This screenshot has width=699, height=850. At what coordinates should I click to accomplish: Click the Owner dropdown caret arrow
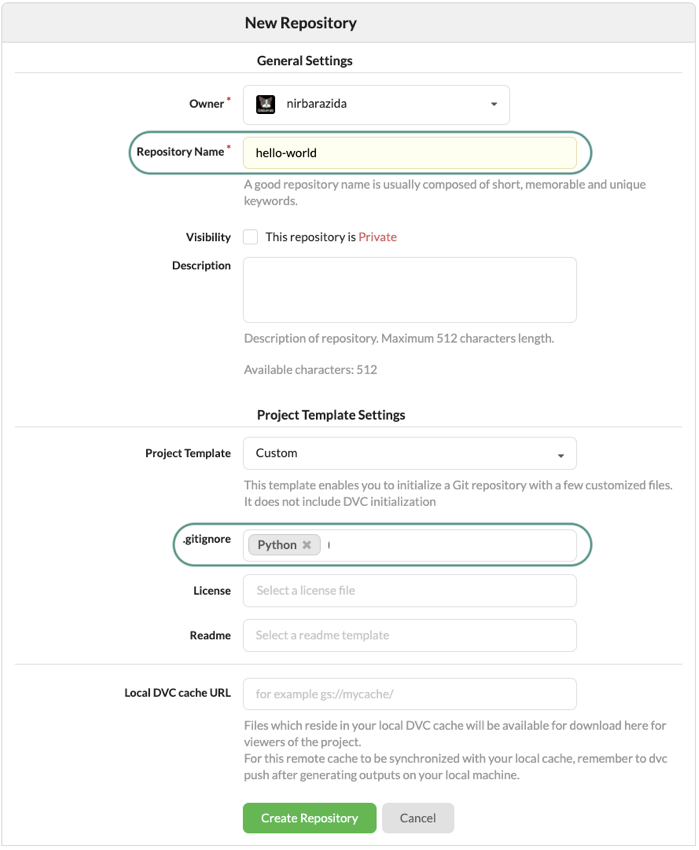pos(494,105)
